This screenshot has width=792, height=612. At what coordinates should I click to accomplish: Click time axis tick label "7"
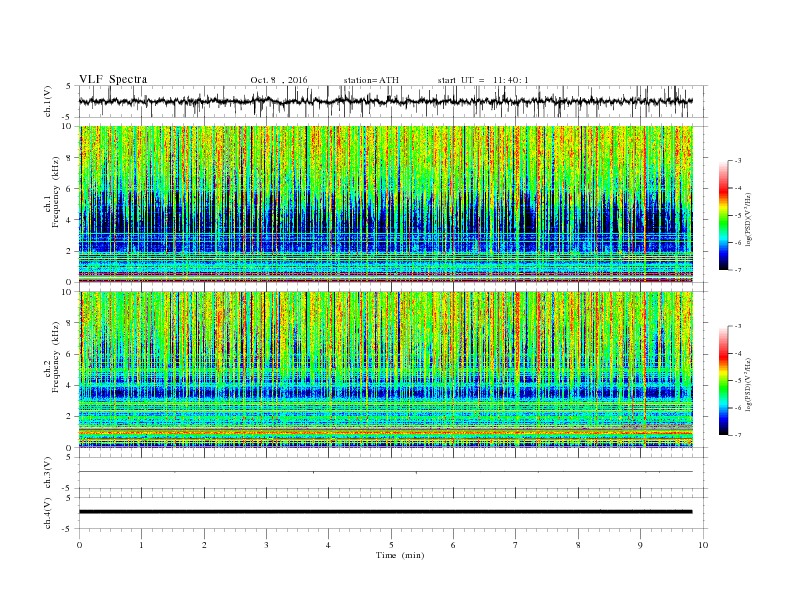pyautogui.click(x=516, y=545)
